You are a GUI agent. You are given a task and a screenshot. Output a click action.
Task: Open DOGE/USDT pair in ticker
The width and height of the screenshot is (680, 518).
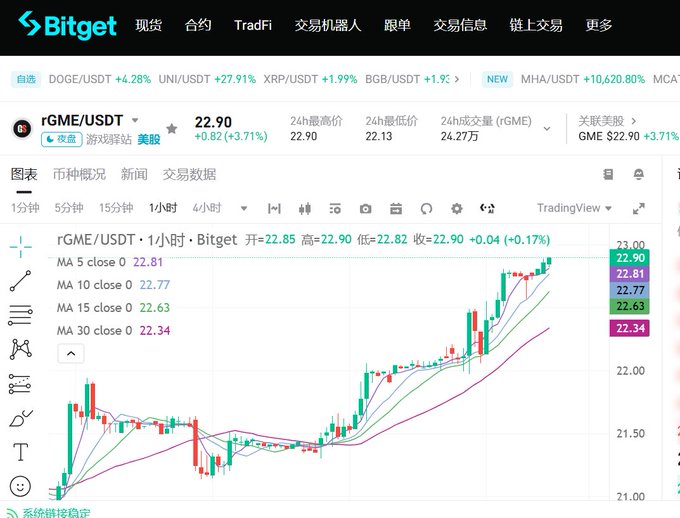click(100, 79)
